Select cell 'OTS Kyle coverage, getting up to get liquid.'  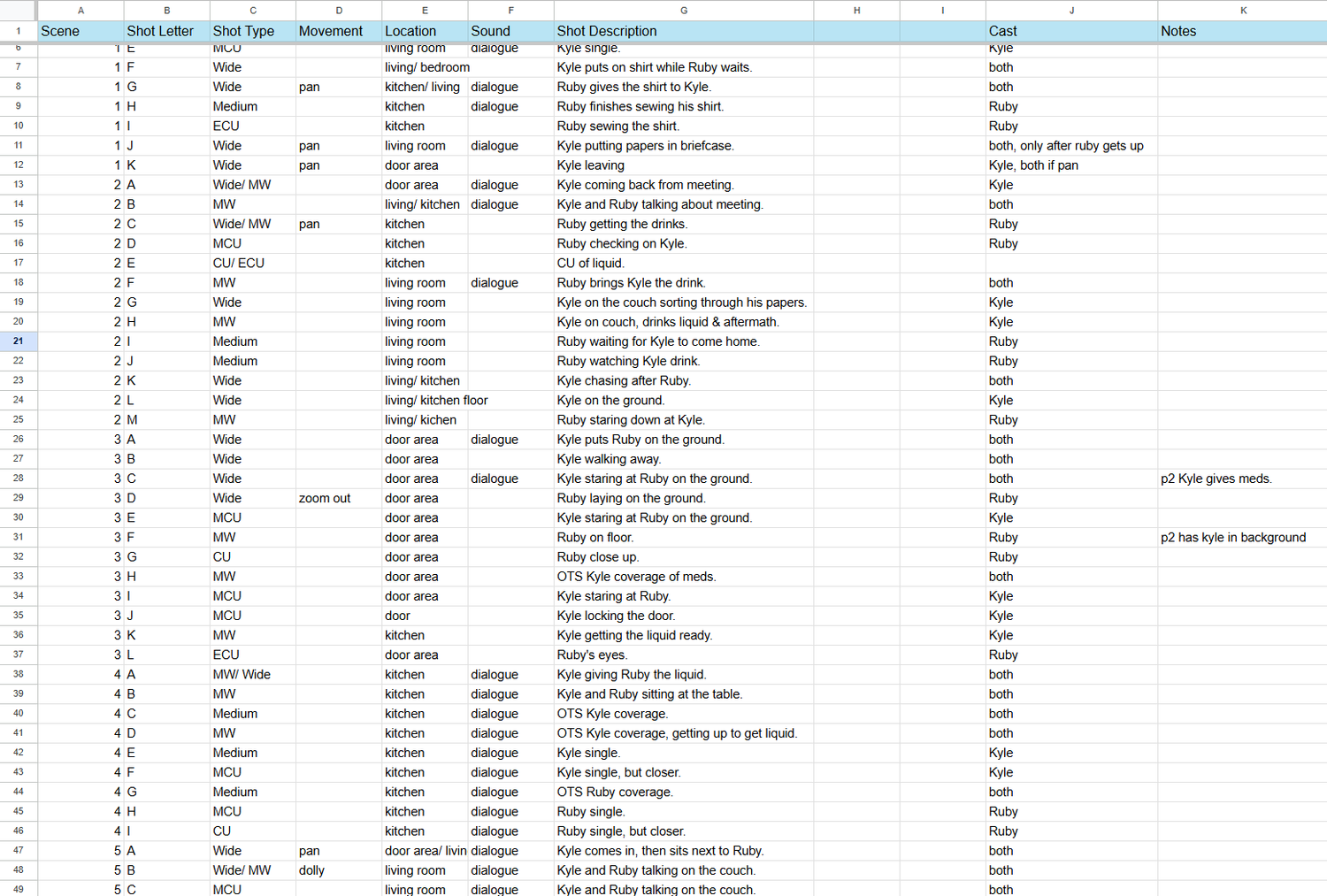point(683,733)
